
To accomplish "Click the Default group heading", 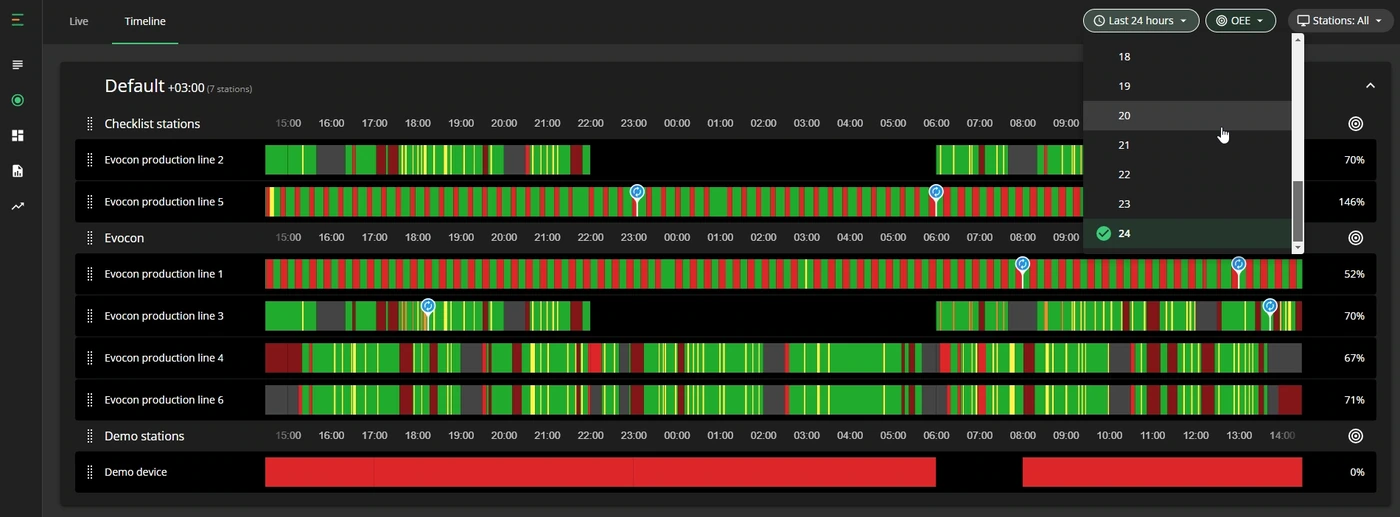I will click(x=134, y=86).
